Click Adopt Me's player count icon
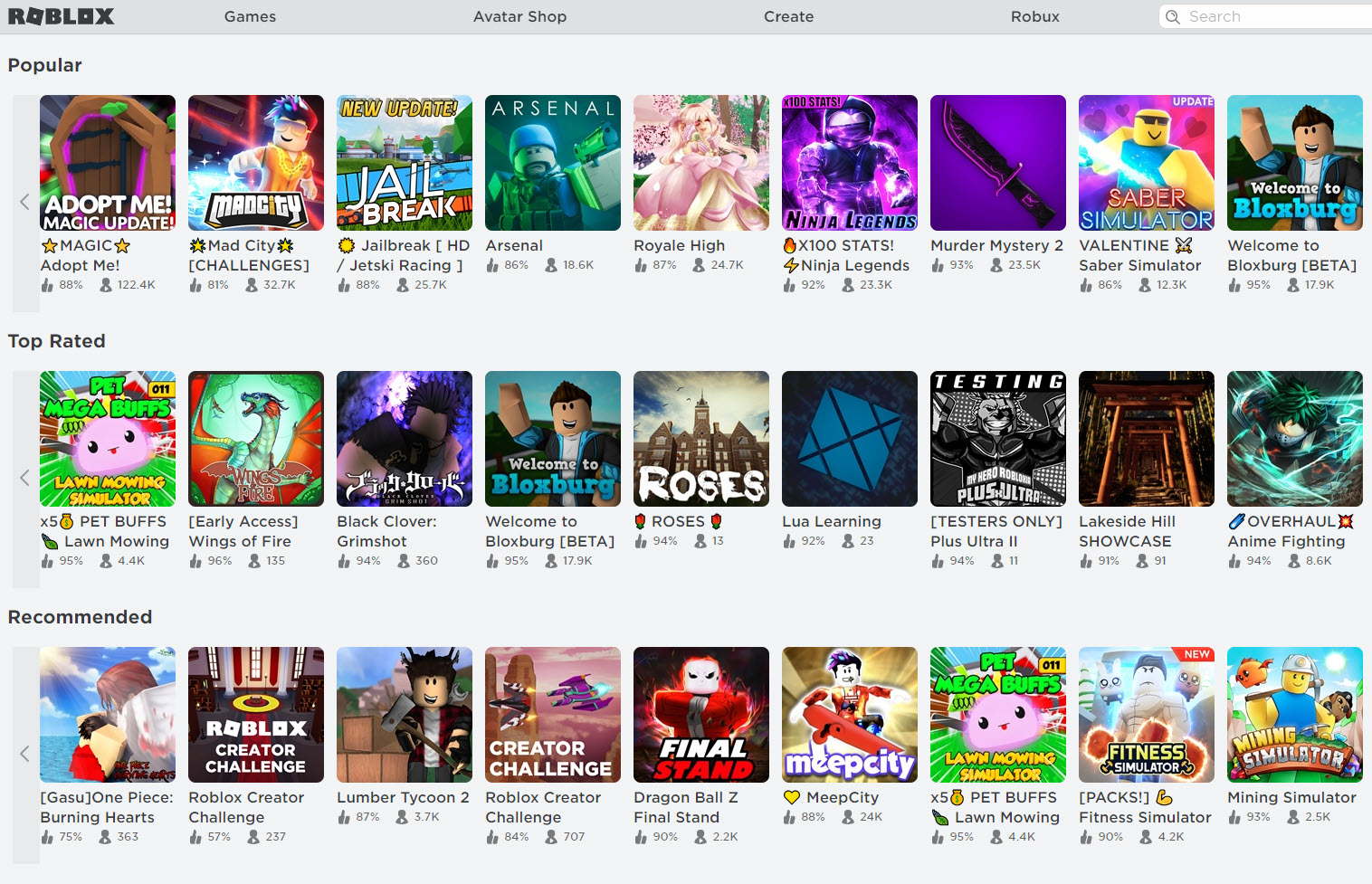Image resolution: width=1372 pixels, height=884 pixels. pos(106,285)
